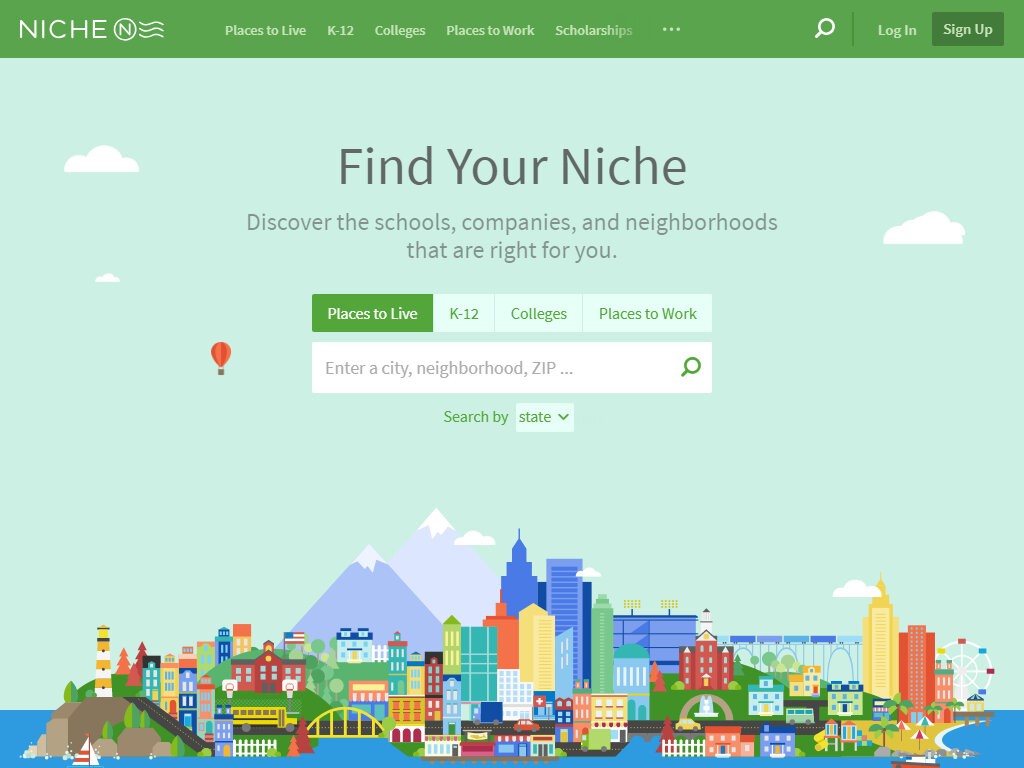The image size is (1024, 768).
Task: Click the Niche logo in header
Action: [x=91, y=29]
